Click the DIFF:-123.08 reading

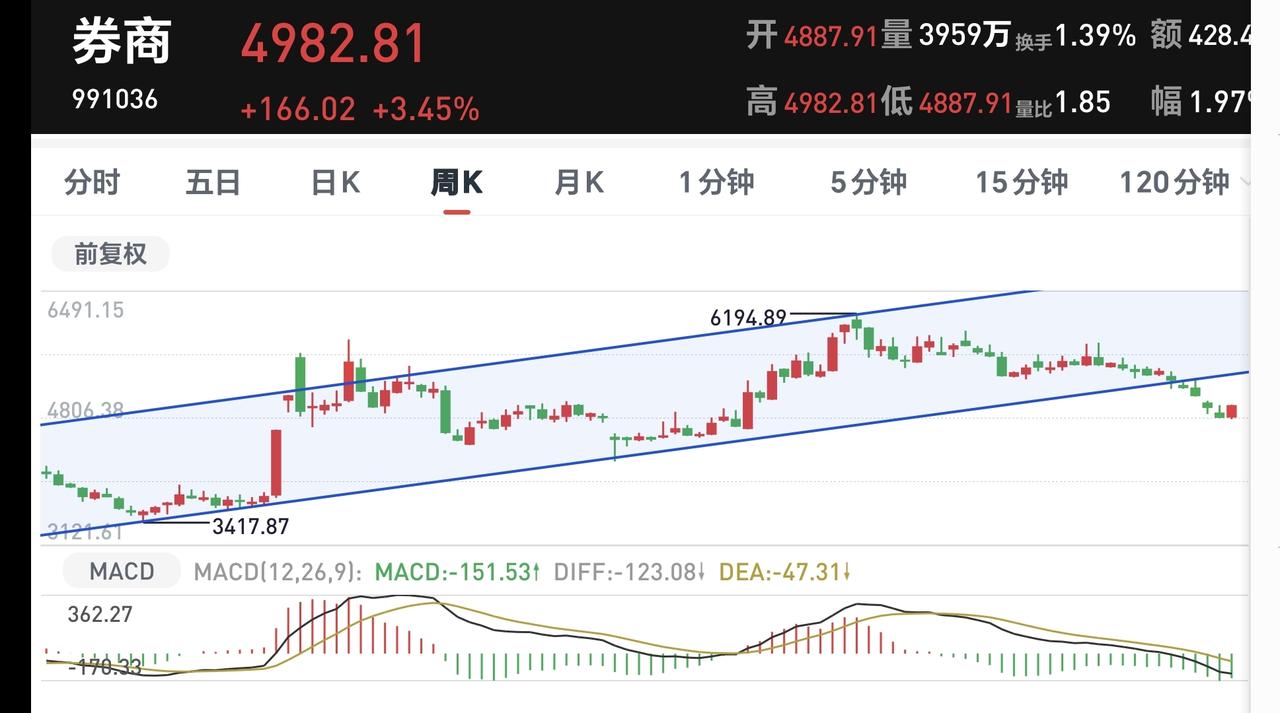tap(630, 572)
